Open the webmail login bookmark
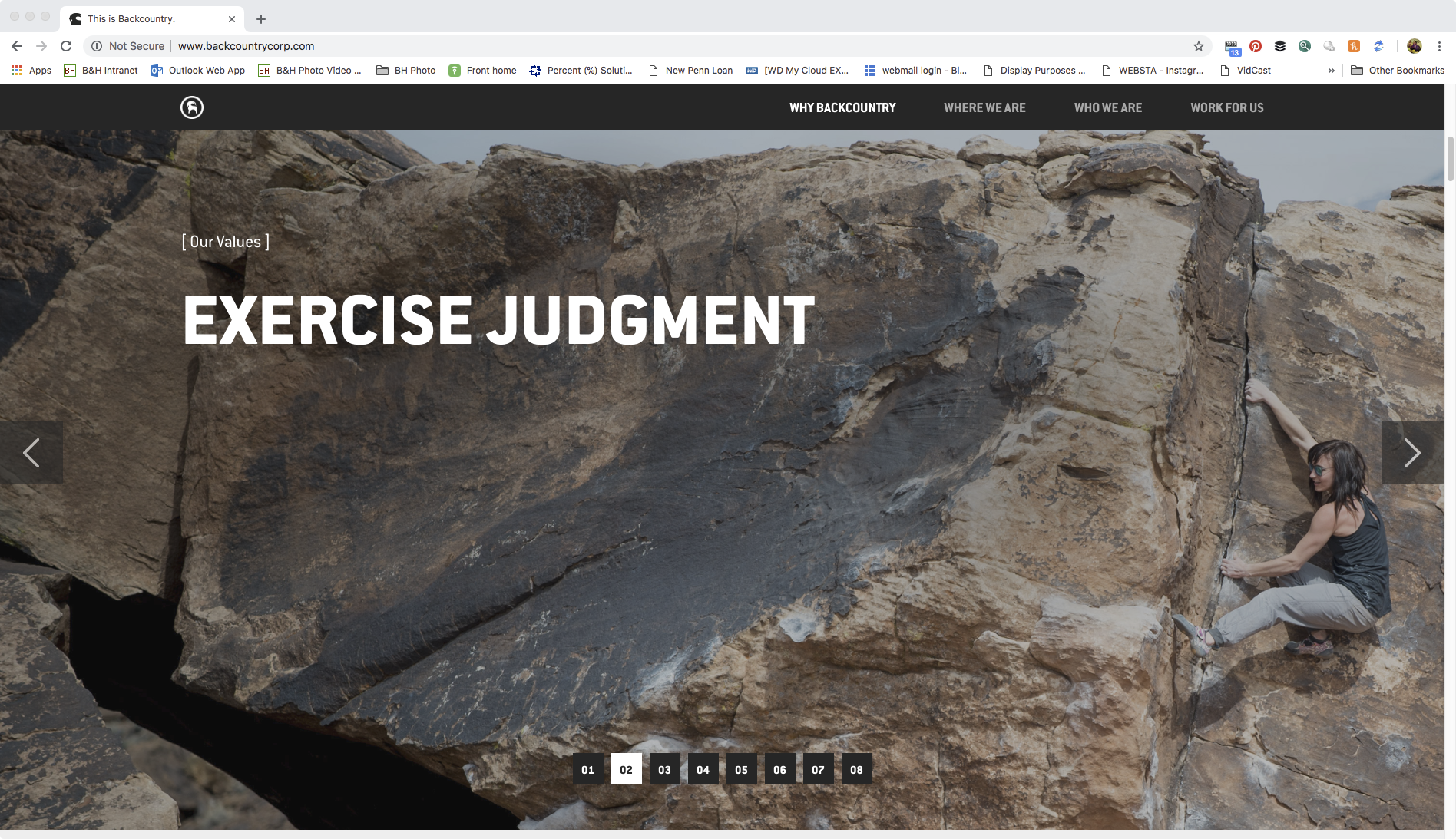This screenshot has height=839, width=1456. [916, 70]
